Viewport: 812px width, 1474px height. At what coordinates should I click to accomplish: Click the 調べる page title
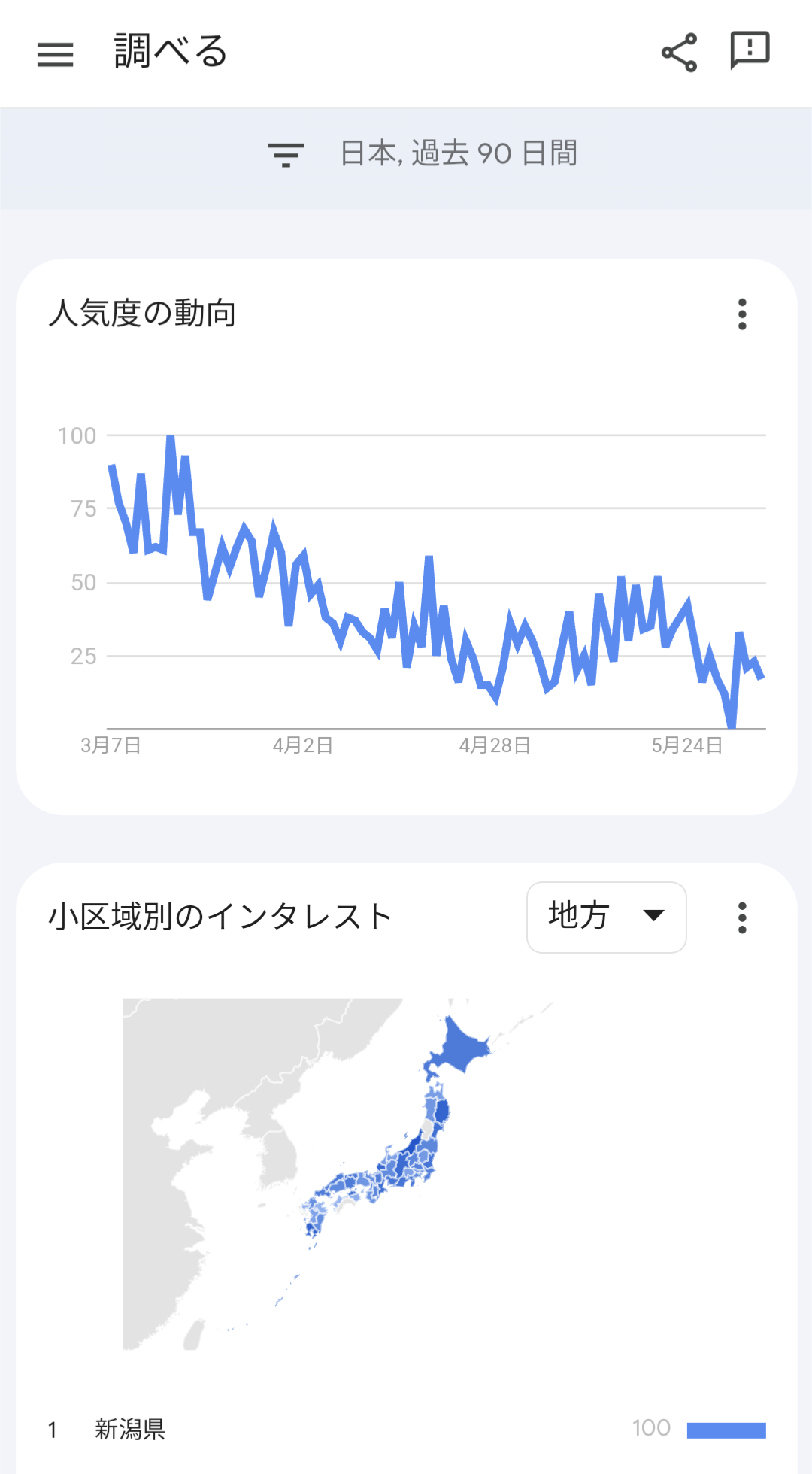tap(171, 51)
